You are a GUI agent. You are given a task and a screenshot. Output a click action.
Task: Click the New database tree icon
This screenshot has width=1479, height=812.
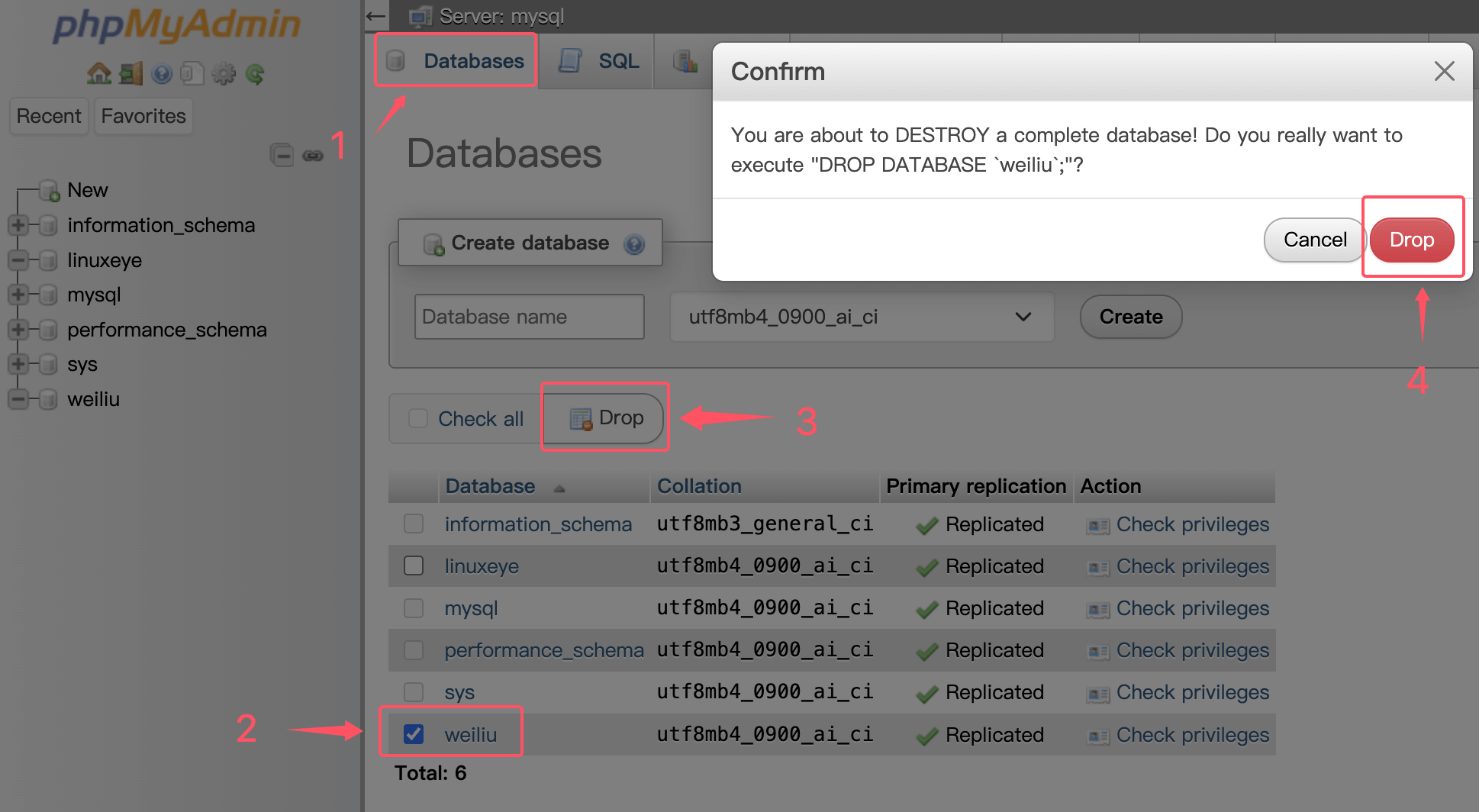[x=50, y=191]
